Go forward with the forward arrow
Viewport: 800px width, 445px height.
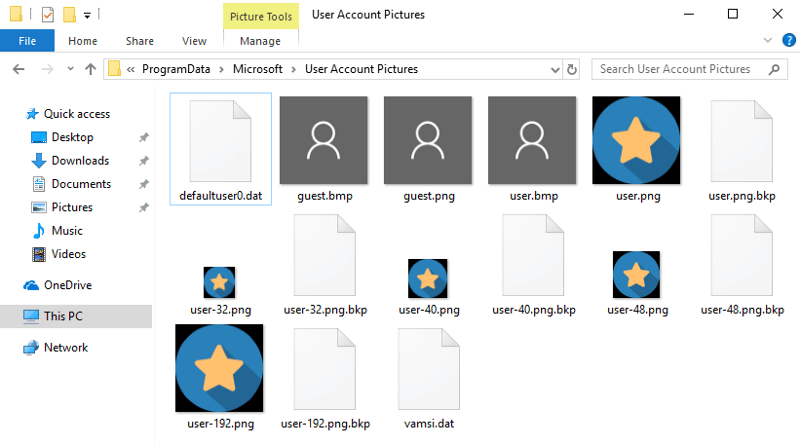pyautogui.click(x=47, y=69)
